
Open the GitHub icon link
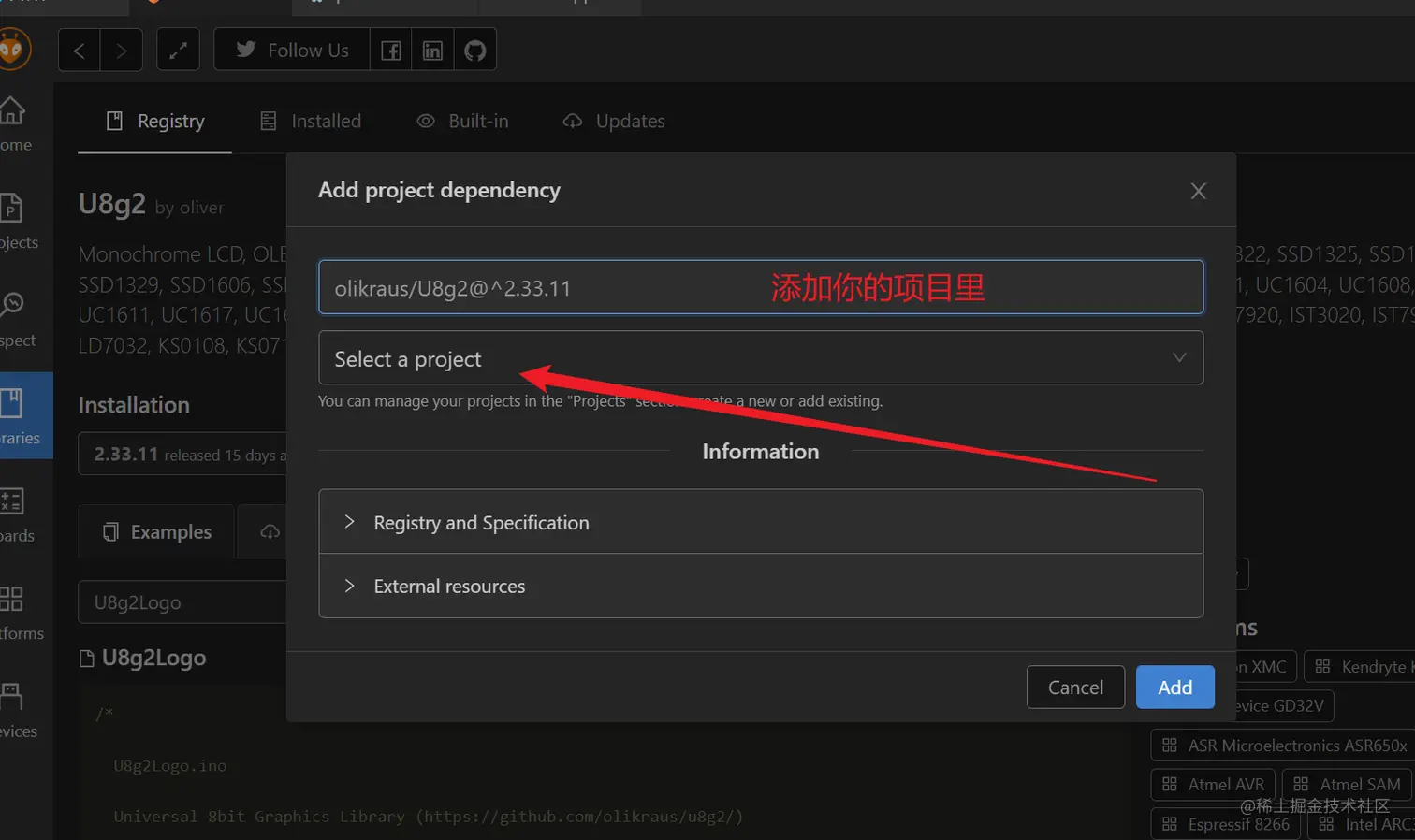coord(475,51)
